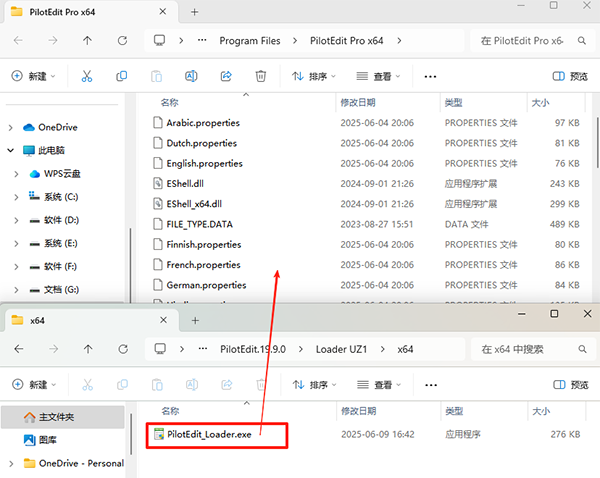Image resolution: width=600 pixels, height=478 pixels.
Task: Select EShell.dll file
Action: pos(185,184)
